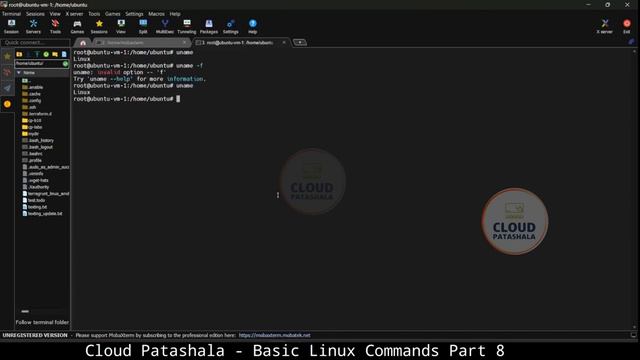Open the Sessions star toolbar icon
The width and height of the screenshot is (640, 360).
(99, 26)
